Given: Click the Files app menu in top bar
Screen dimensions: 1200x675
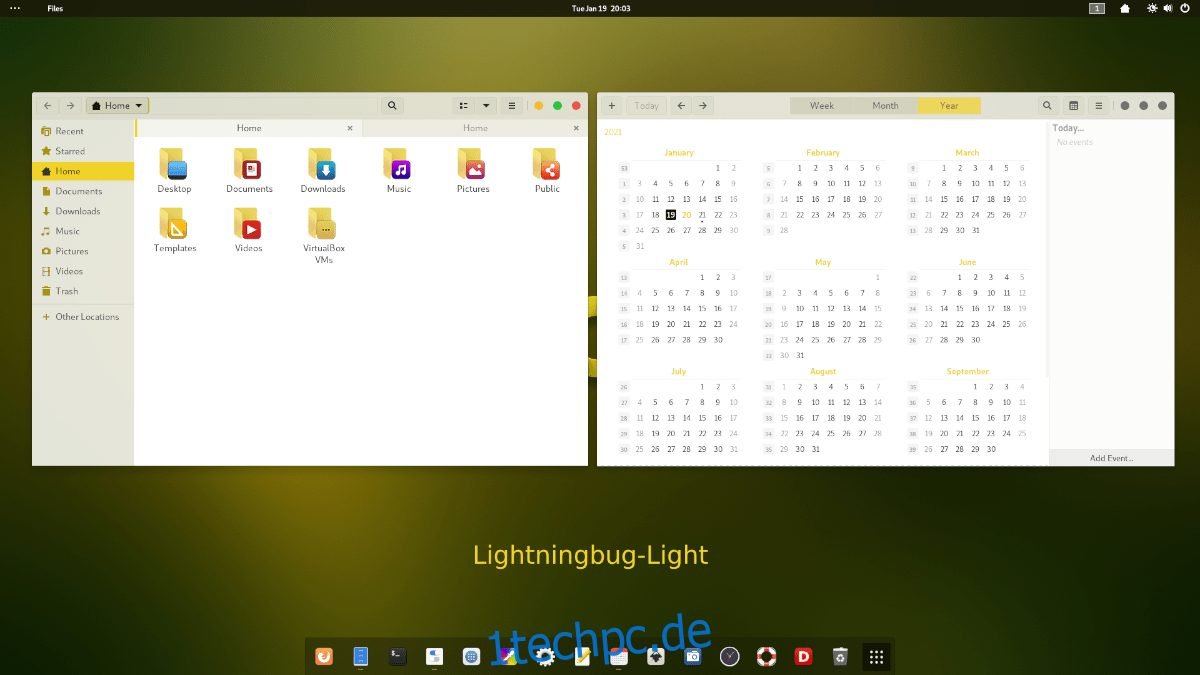Looking at the screenshot, I should [55, 8].
